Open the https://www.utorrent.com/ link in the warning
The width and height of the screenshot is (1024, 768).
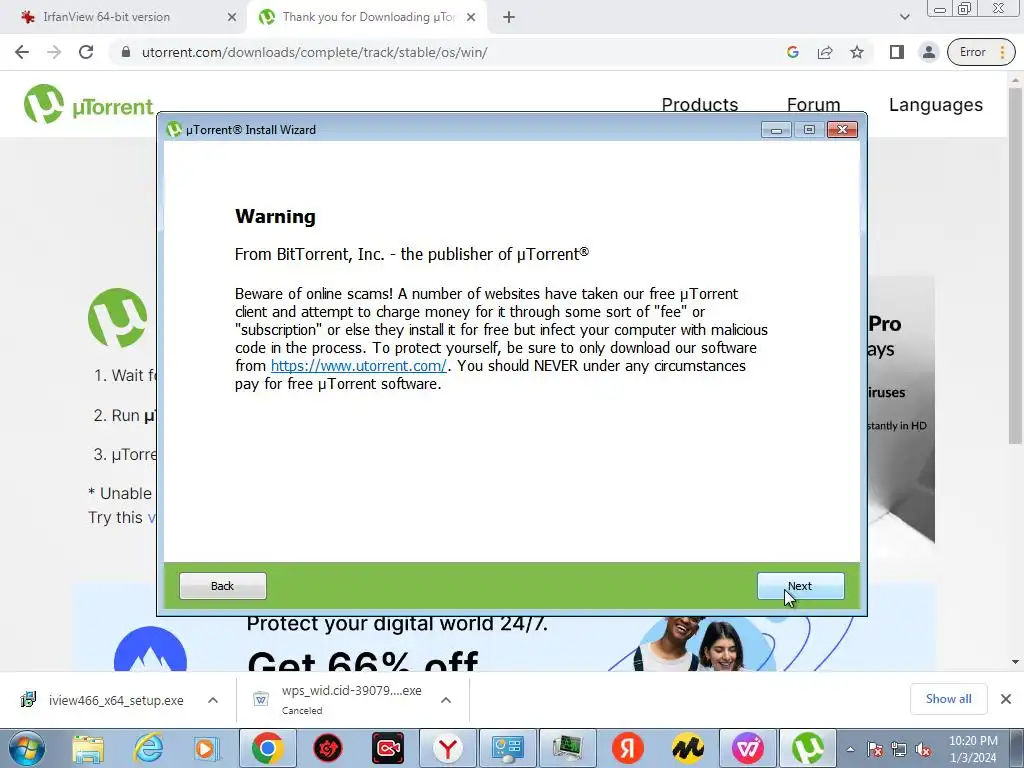point(359,366)
